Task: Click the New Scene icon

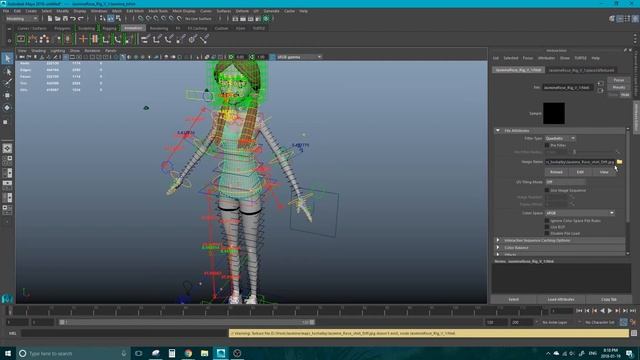Action: 50,18
